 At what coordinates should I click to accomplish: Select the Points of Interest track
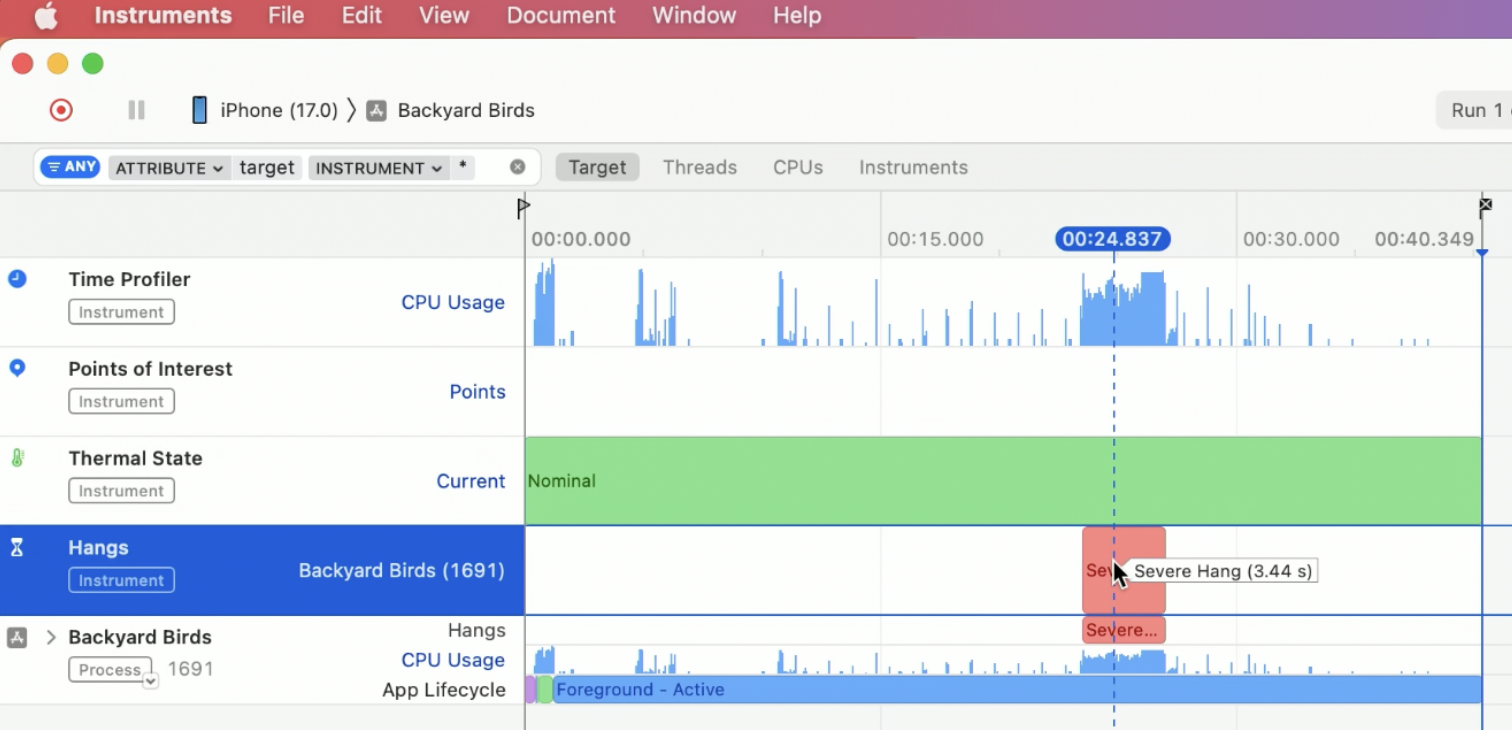(150, 368)
